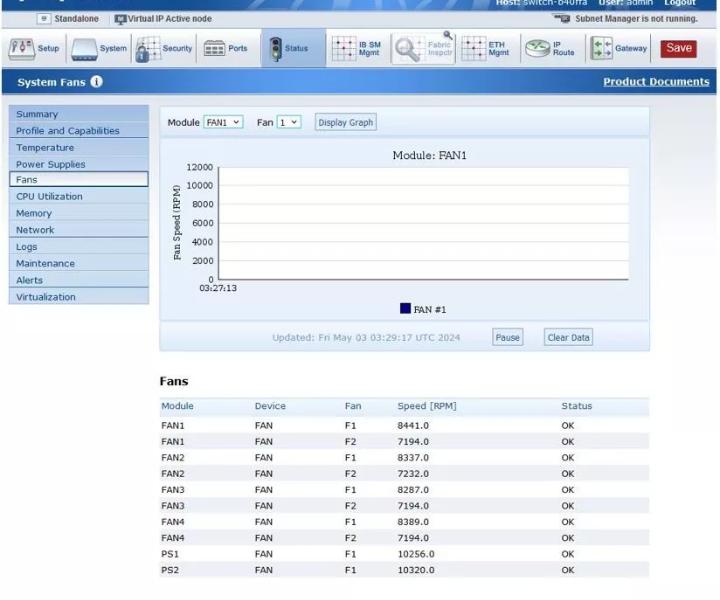This screenshot has width=720, height=600.
Task: Open the ETH Mgmt icon
Action: (x=473, y=49)
